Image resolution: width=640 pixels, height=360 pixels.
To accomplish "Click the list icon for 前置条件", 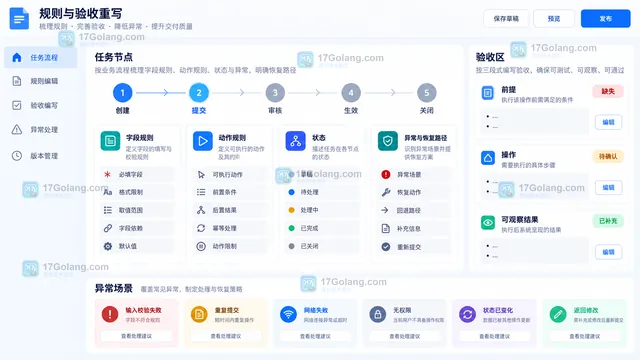I will [x=201, y=192].
